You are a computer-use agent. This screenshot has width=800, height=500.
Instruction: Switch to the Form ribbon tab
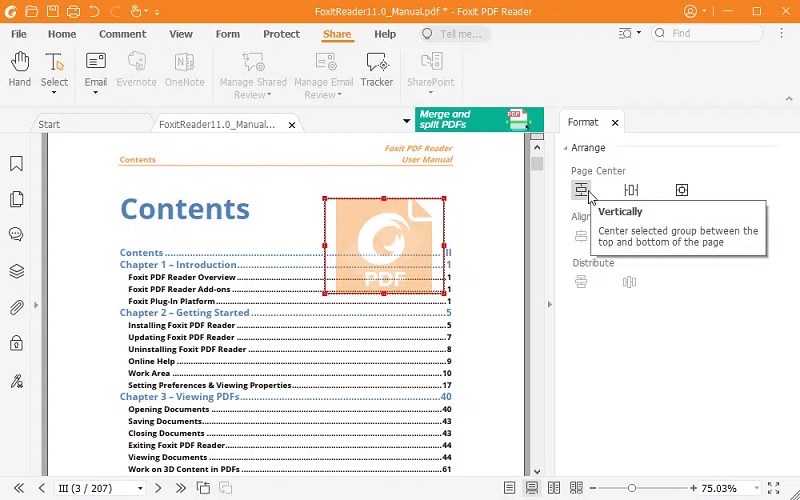coord(228,34)
